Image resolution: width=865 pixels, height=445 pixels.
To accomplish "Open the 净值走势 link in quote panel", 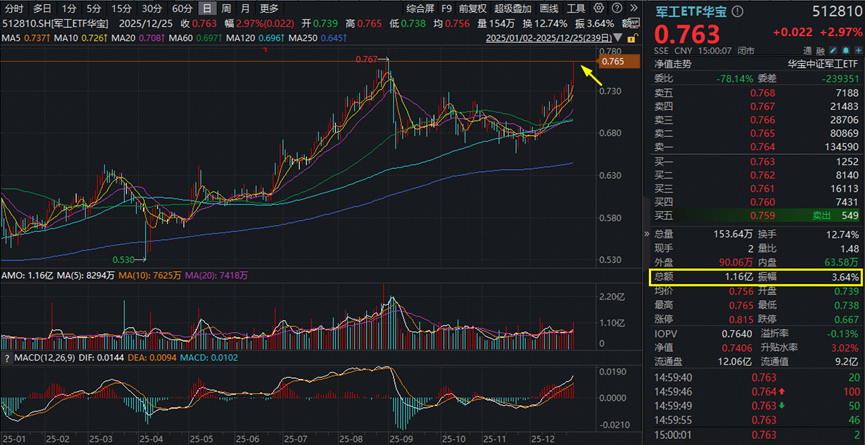I will [675, 63].
